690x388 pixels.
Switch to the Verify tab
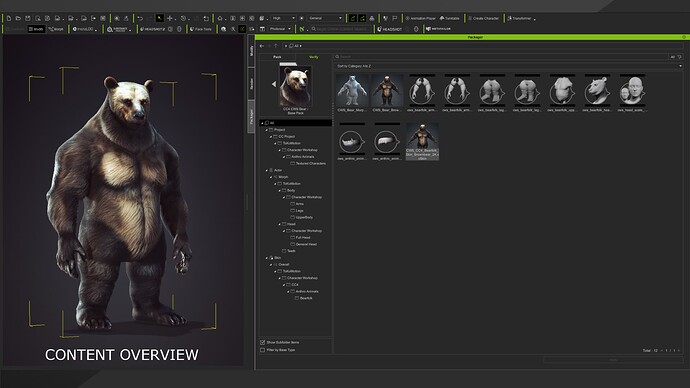tap(314, 57)
